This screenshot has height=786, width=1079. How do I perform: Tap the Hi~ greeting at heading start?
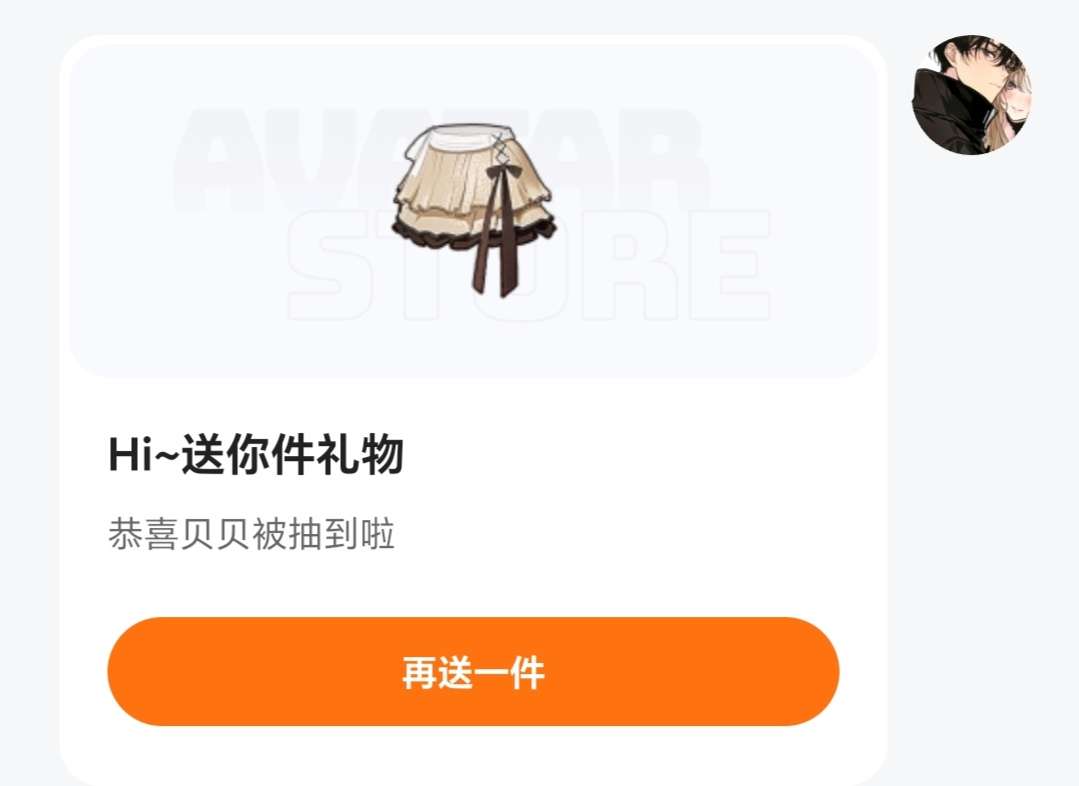(143, 455)
